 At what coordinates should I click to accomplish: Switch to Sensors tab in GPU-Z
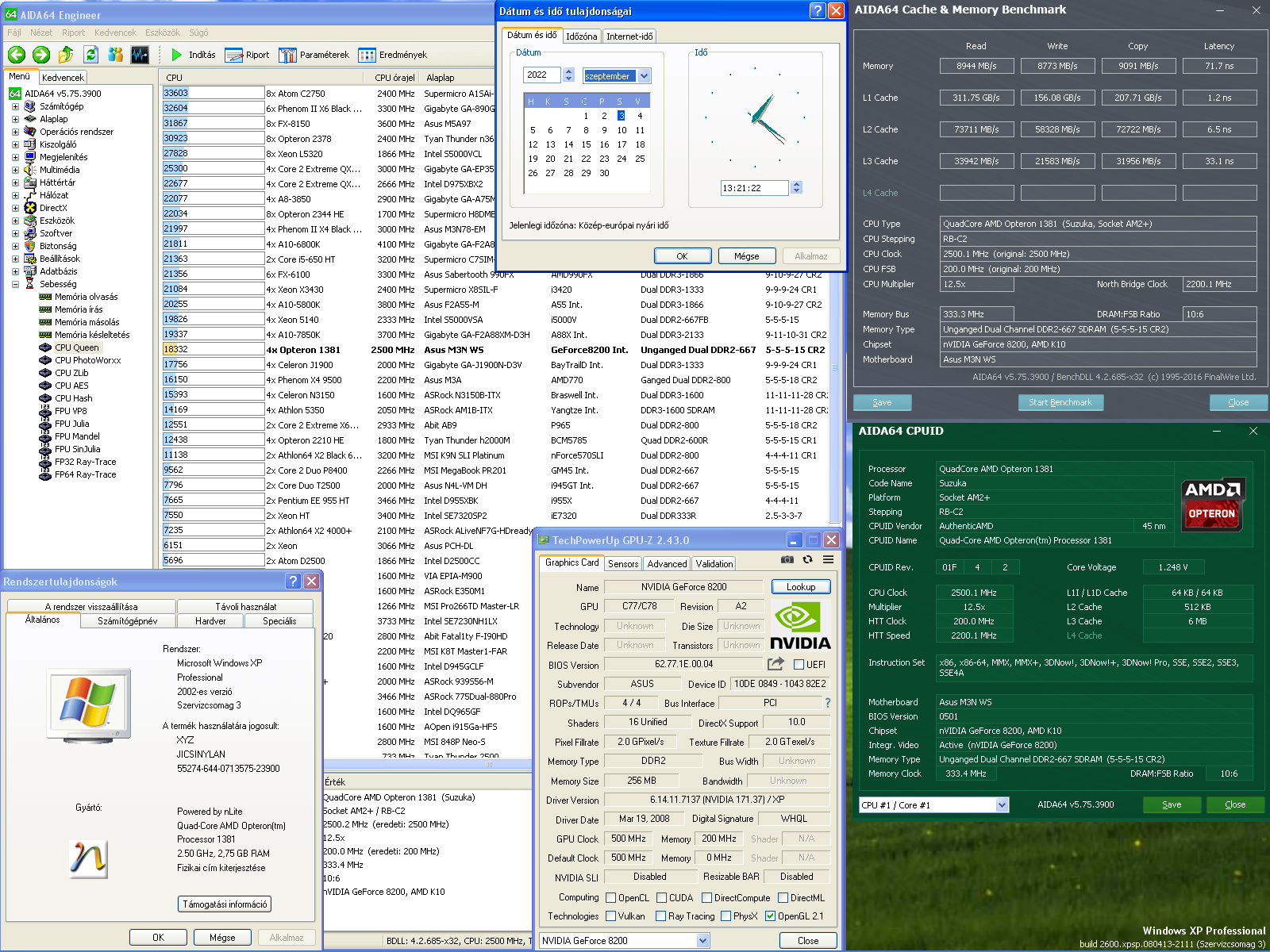[x=623, y=564]
